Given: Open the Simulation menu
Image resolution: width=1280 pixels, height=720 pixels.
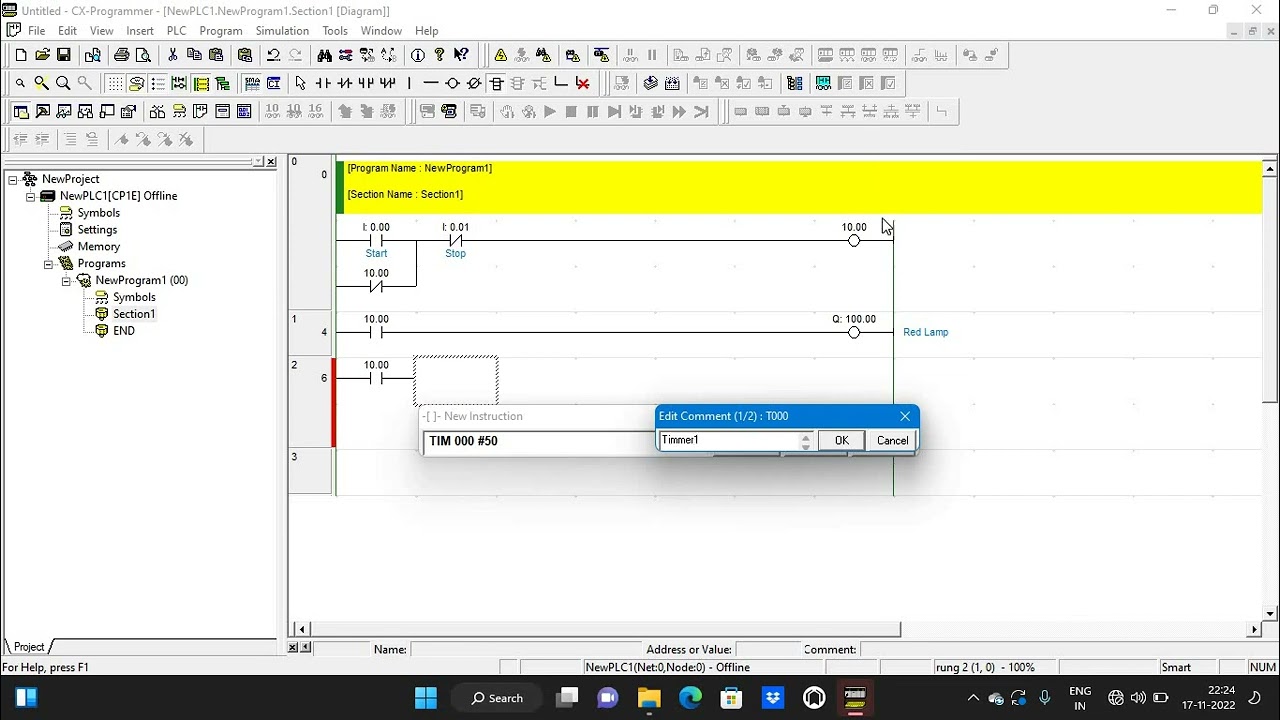Looking at the screenshot, I should click(x=282, y=31).
